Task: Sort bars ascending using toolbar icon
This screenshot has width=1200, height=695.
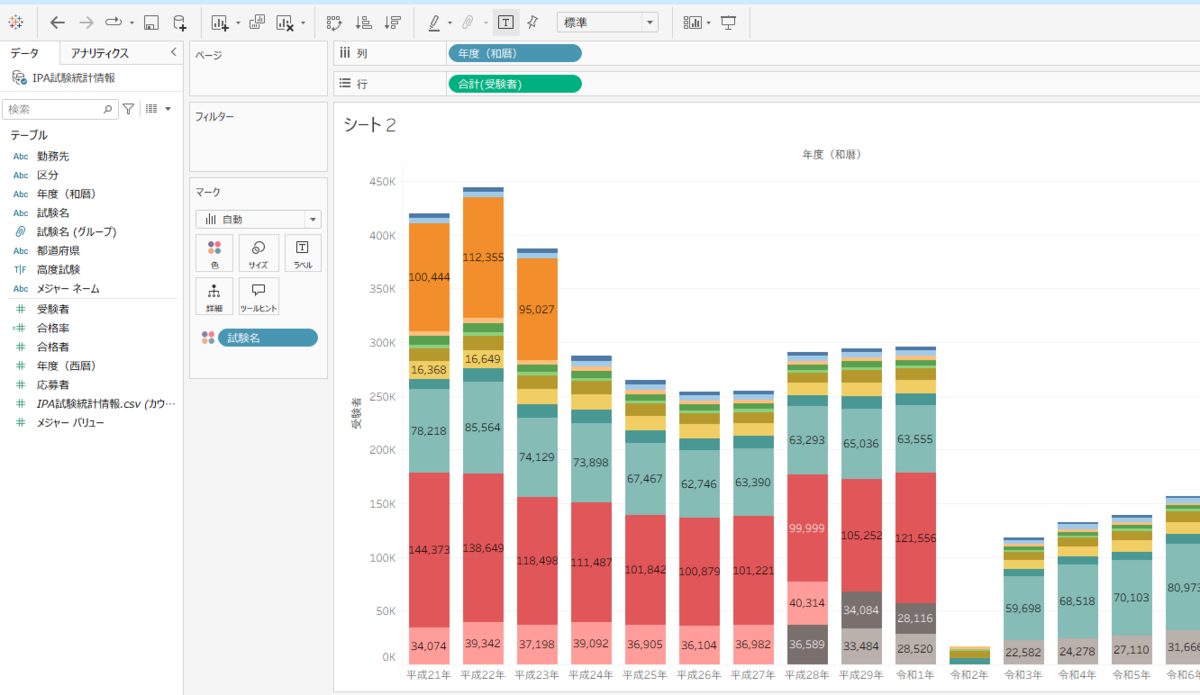Action: (x=364, y=22)
